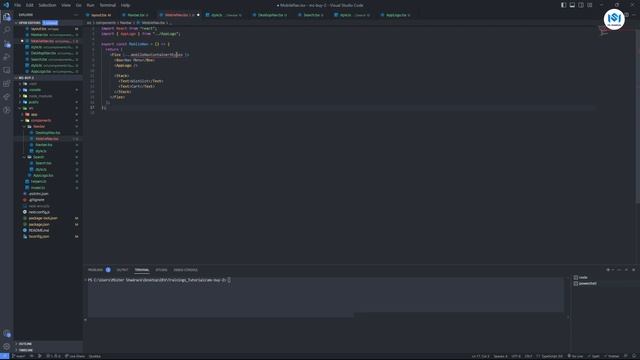Close the bottom panel with X icon

click(633, 270)
